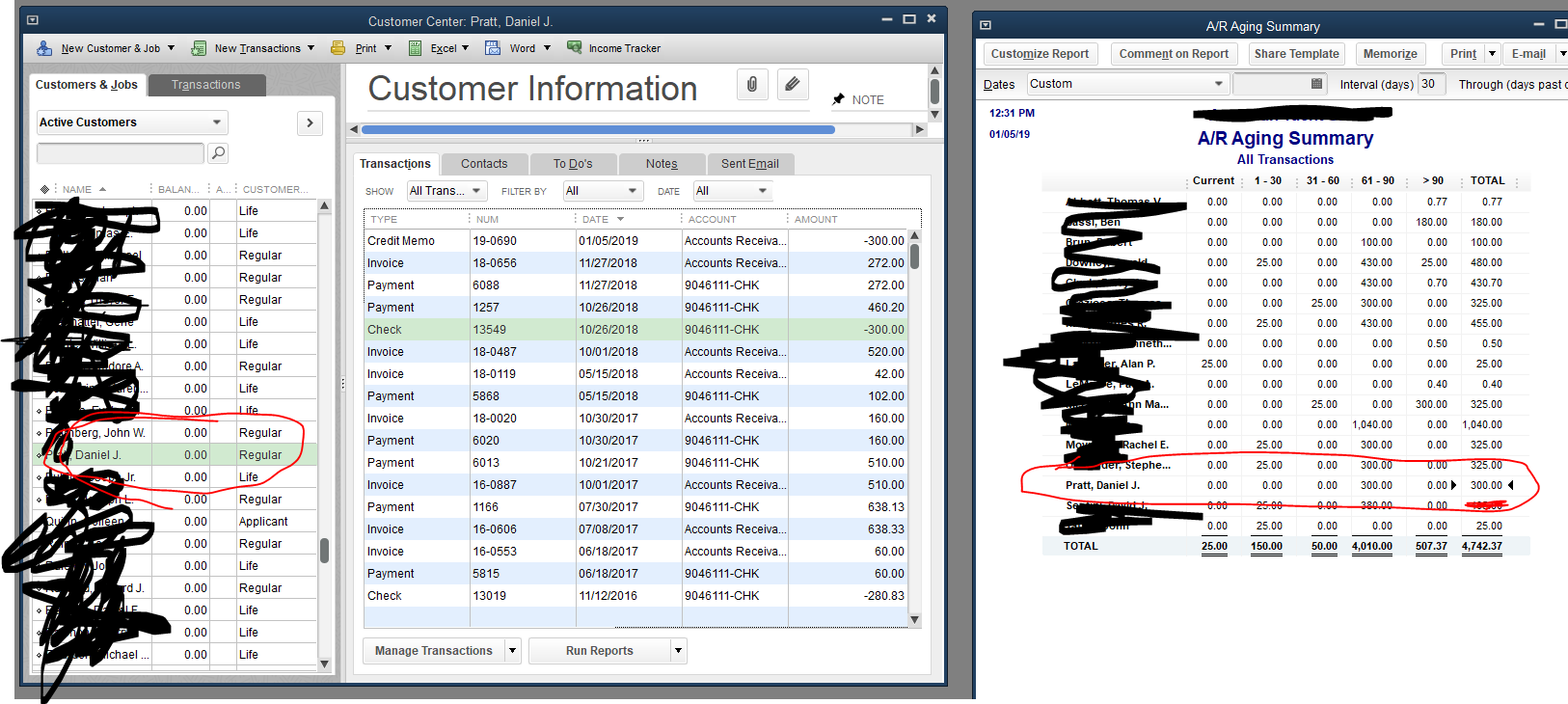This screenshot has height=704, width=1568.
Task: Click the AMOUNT column header
Action: click(x=816, y=219)
